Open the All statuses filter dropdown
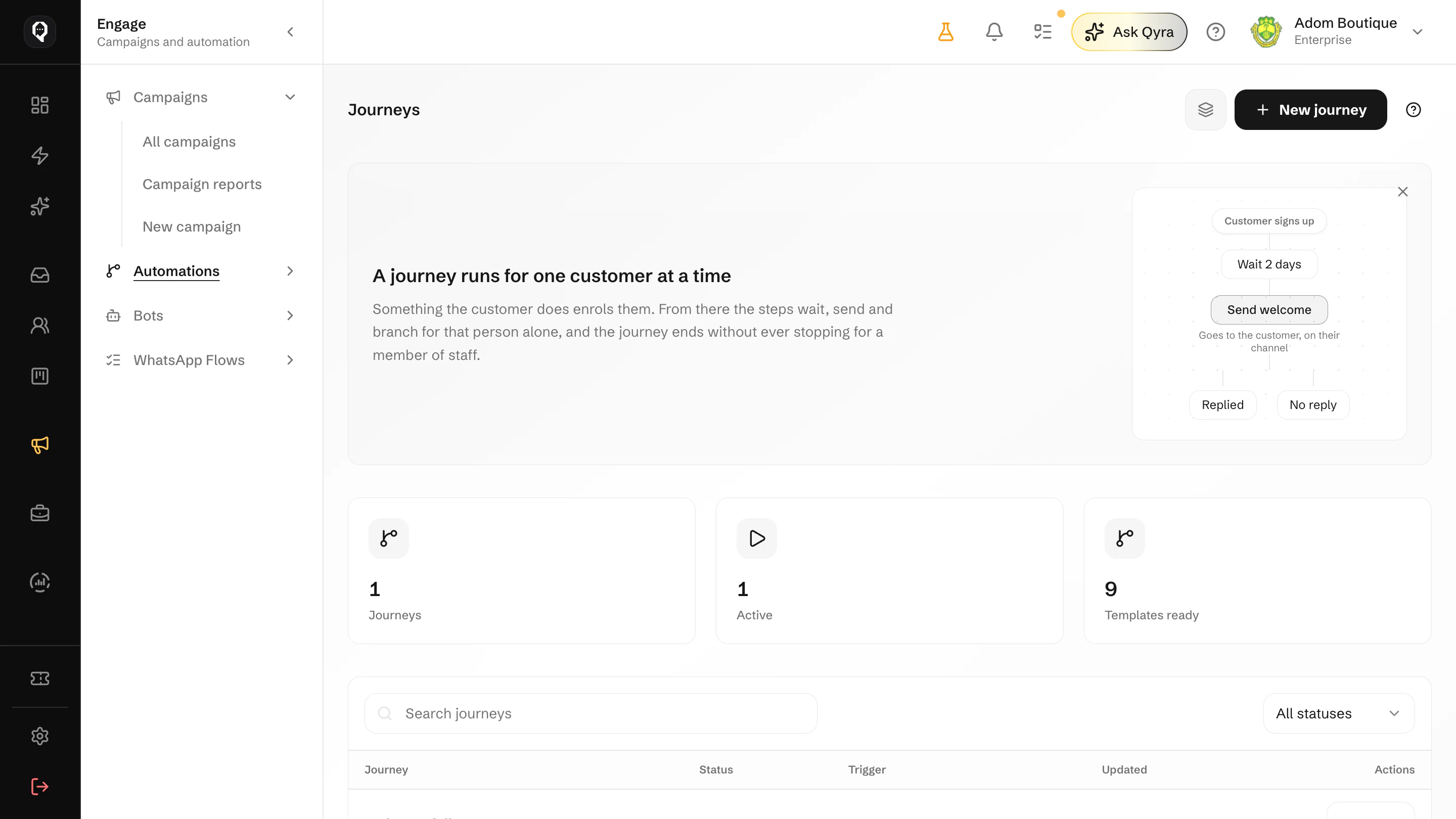This screenshot has height=819, width=1456. click(x=1338, y=713)
